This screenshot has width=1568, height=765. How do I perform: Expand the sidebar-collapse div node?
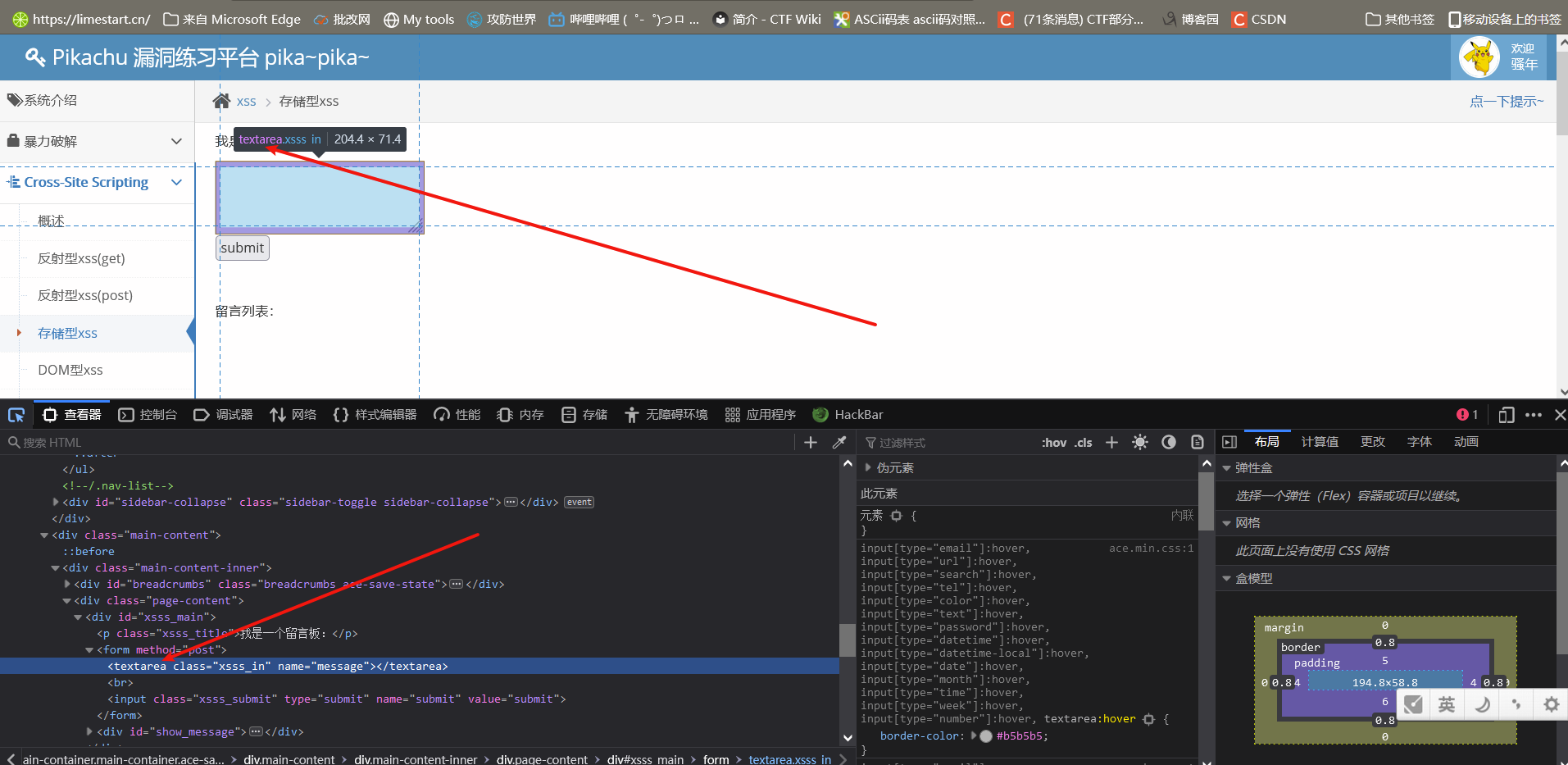tap(56, 502)
